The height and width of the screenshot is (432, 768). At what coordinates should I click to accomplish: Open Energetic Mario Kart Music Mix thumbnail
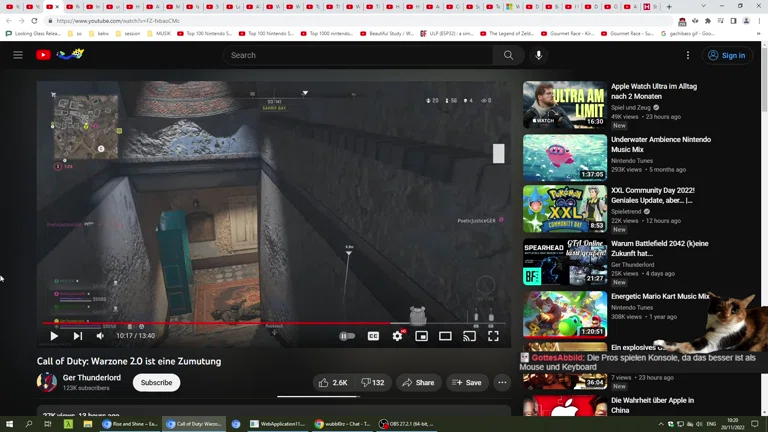pyautogui.click(x=565, y=314)
